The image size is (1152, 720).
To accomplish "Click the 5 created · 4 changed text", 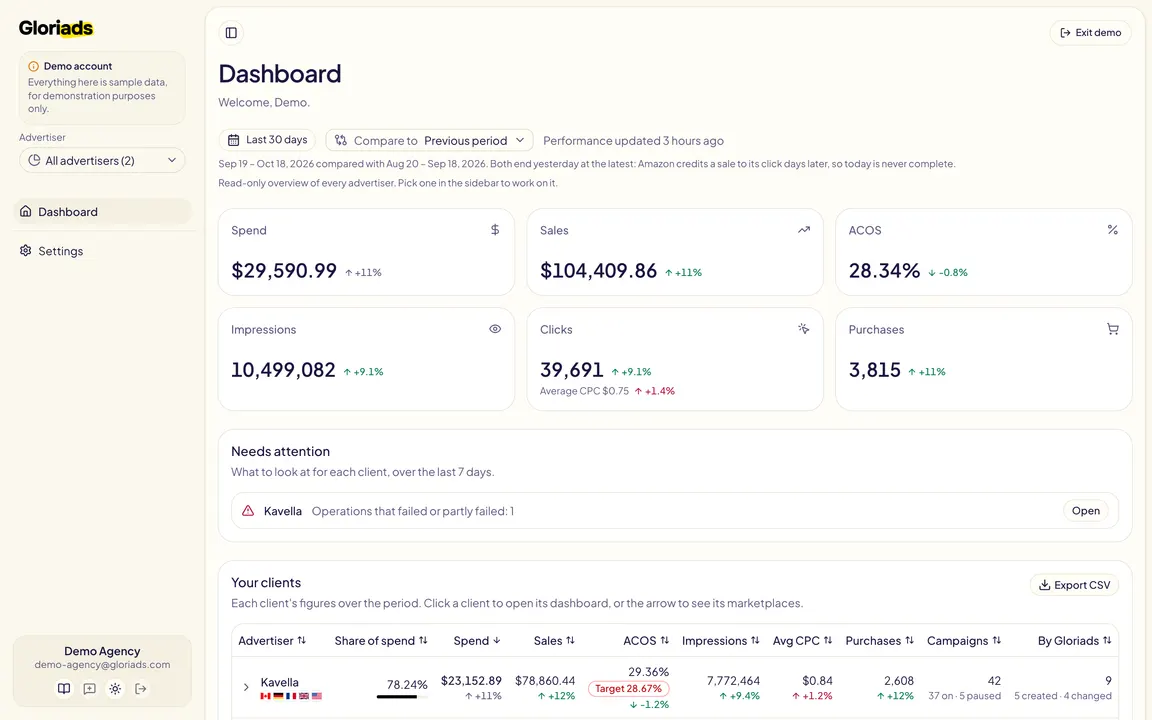I will click(x=1062, y=696).
